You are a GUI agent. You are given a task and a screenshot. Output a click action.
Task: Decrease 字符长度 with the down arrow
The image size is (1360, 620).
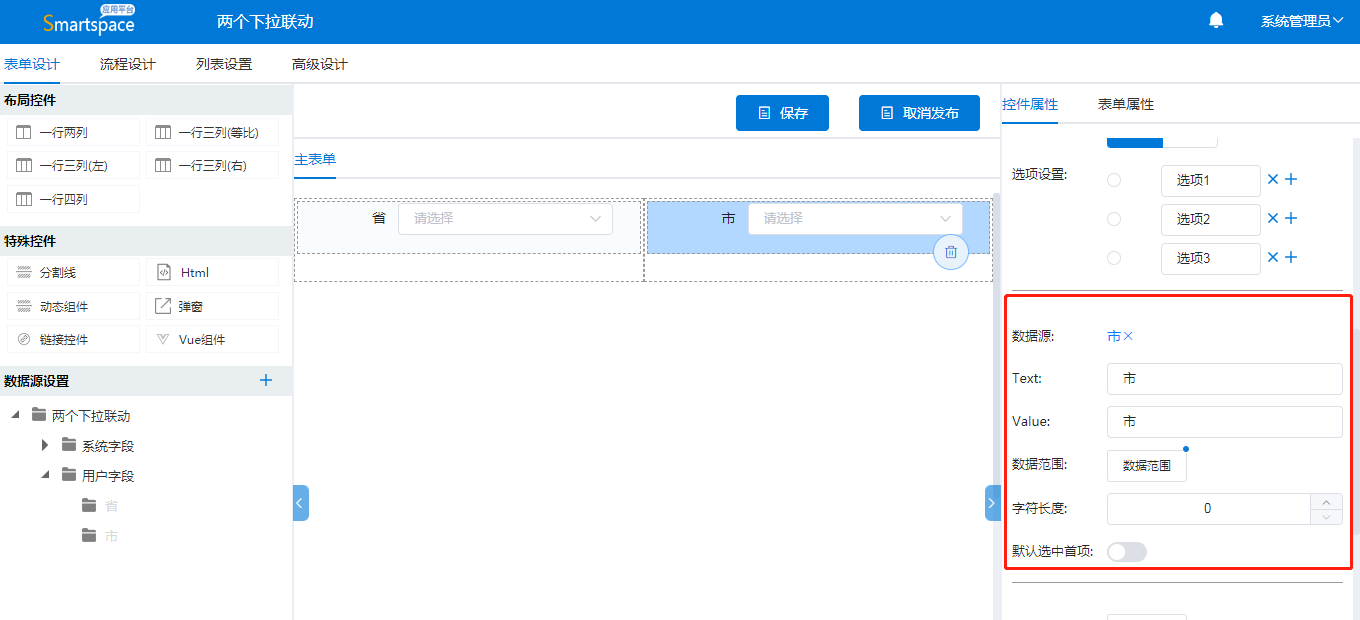click(1326, 517)
